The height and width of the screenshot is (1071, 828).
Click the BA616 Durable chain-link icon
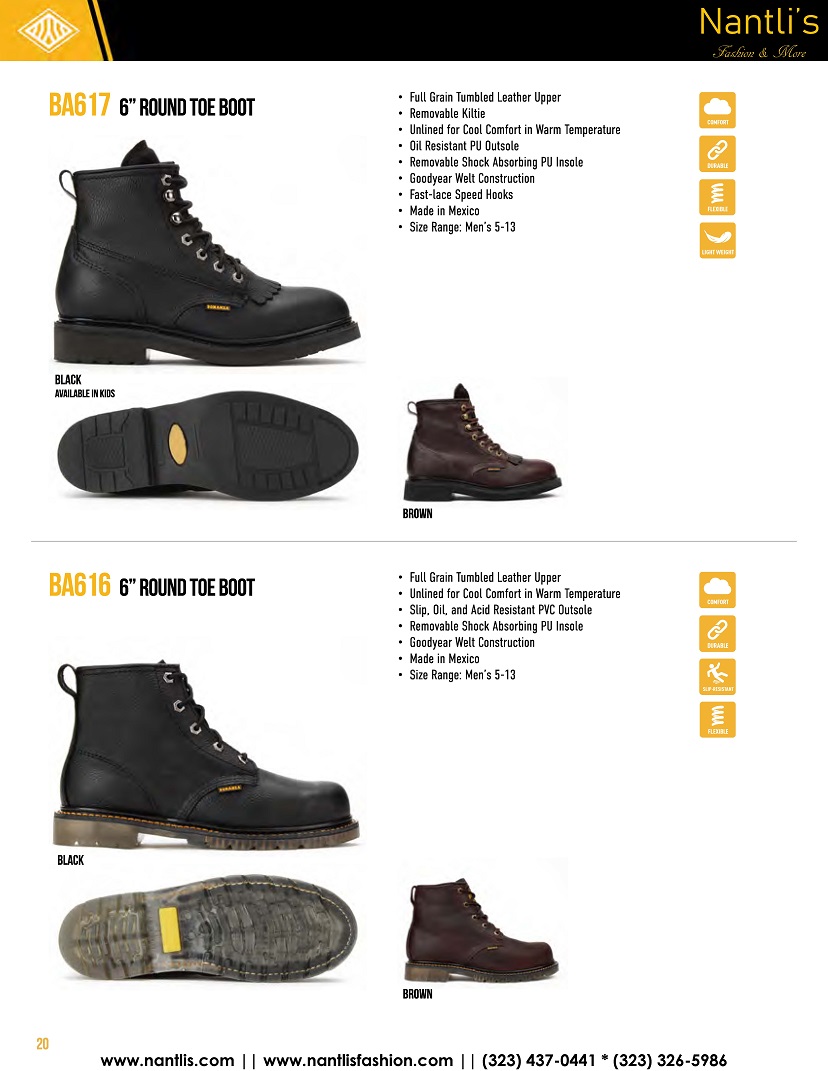pyautogui.click(x=717, y=633)
